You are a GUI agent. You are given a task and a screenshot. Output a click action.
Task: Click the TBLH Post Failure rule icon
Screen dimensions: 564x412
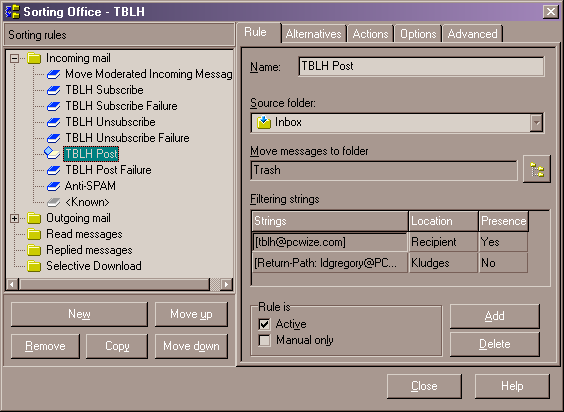click(x=54, y=170)
